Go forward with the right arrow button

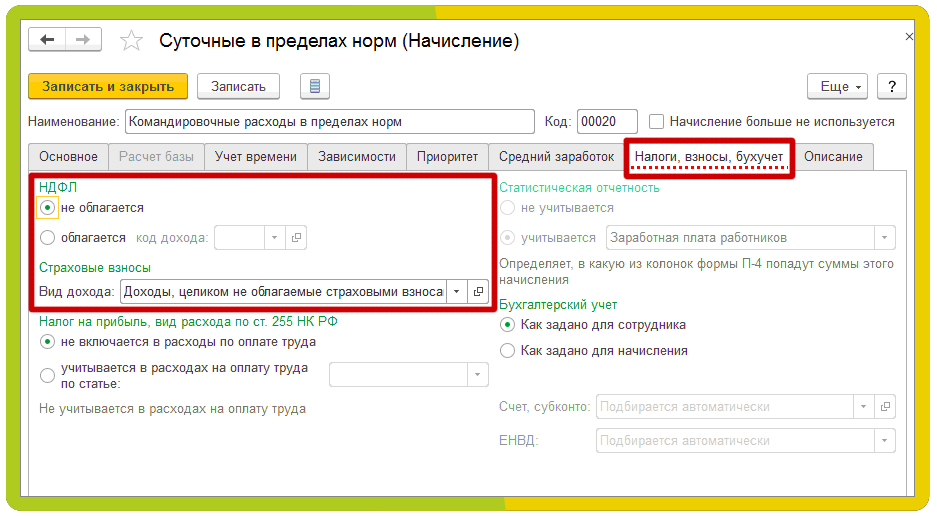coord(83,40)
